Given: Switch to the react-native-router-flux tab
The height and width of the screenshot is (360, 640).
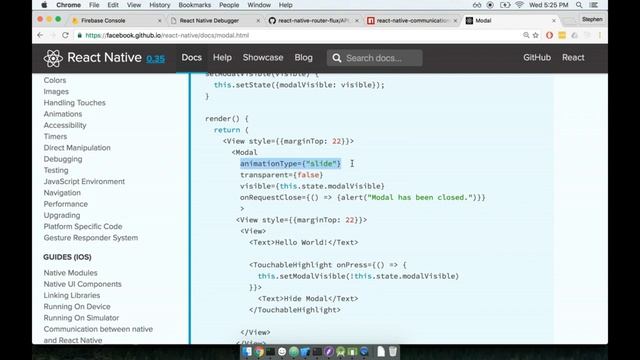Looking at the screenshot, I should point(313,20).
